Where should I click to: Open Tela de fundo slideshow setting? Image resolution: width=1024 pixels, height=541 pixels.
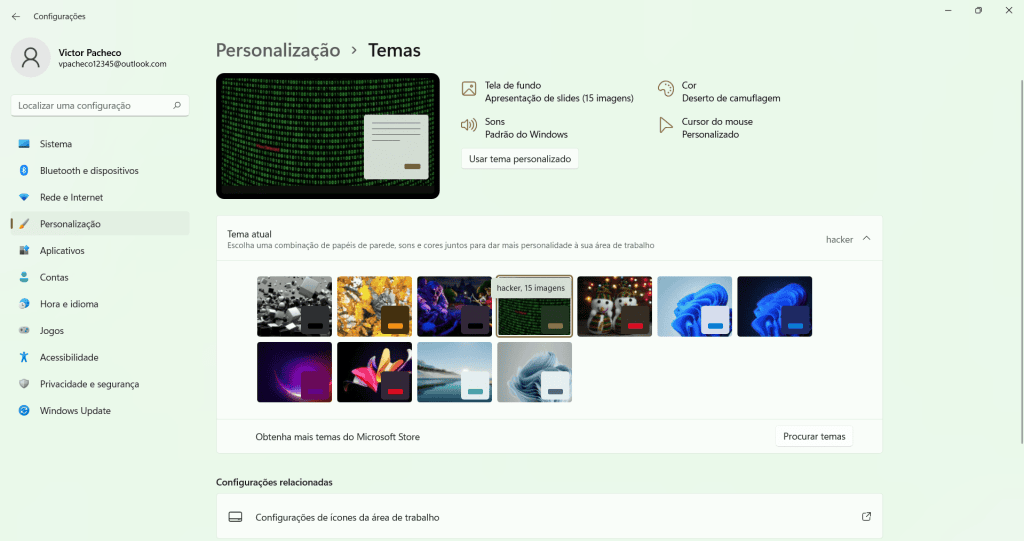point(547,91)
